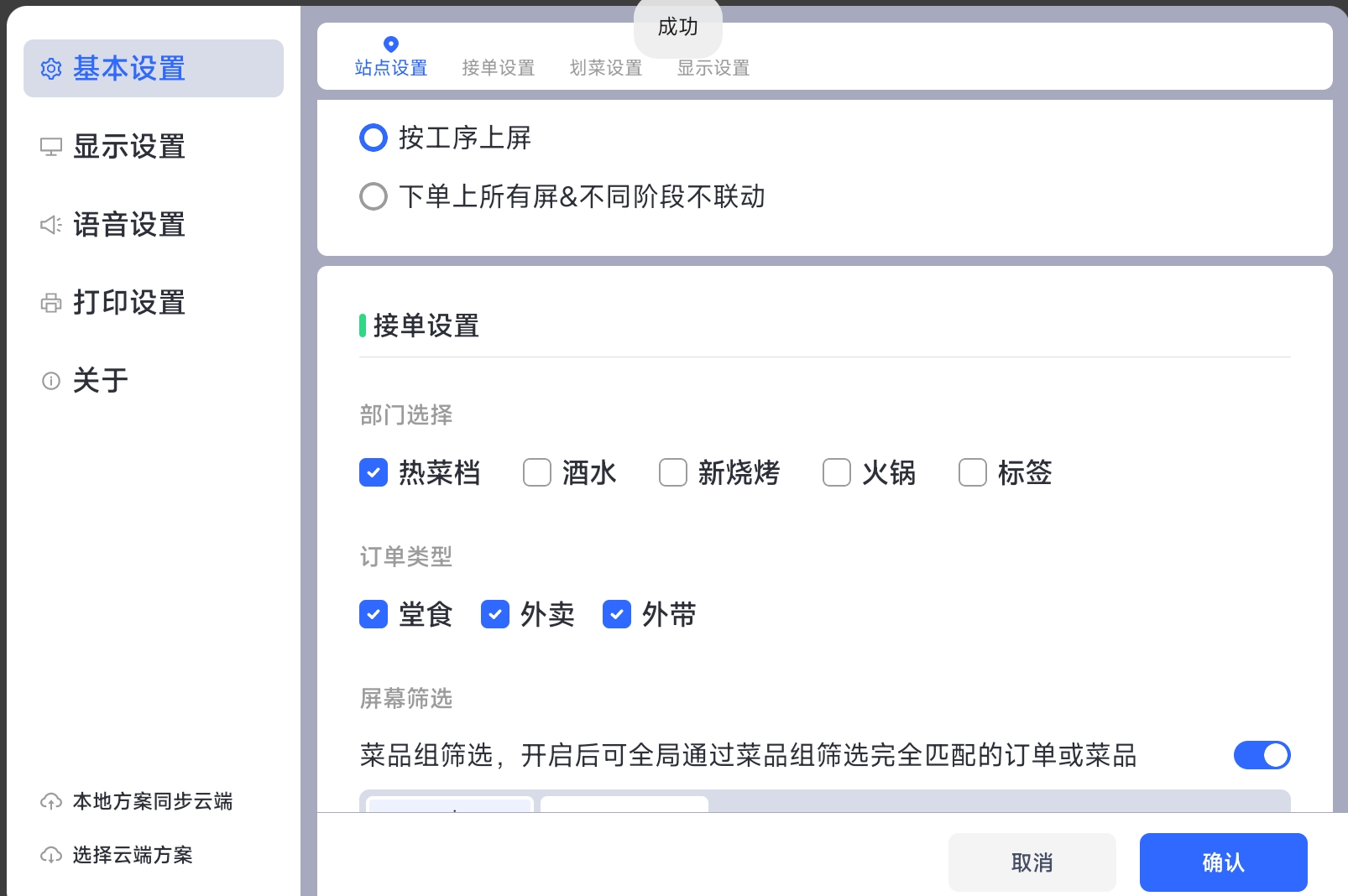Image resolution: width=1348 pixels, height=896 pixels.
Task: Check the 酒水 department checkbox
Action: (537, 472)
